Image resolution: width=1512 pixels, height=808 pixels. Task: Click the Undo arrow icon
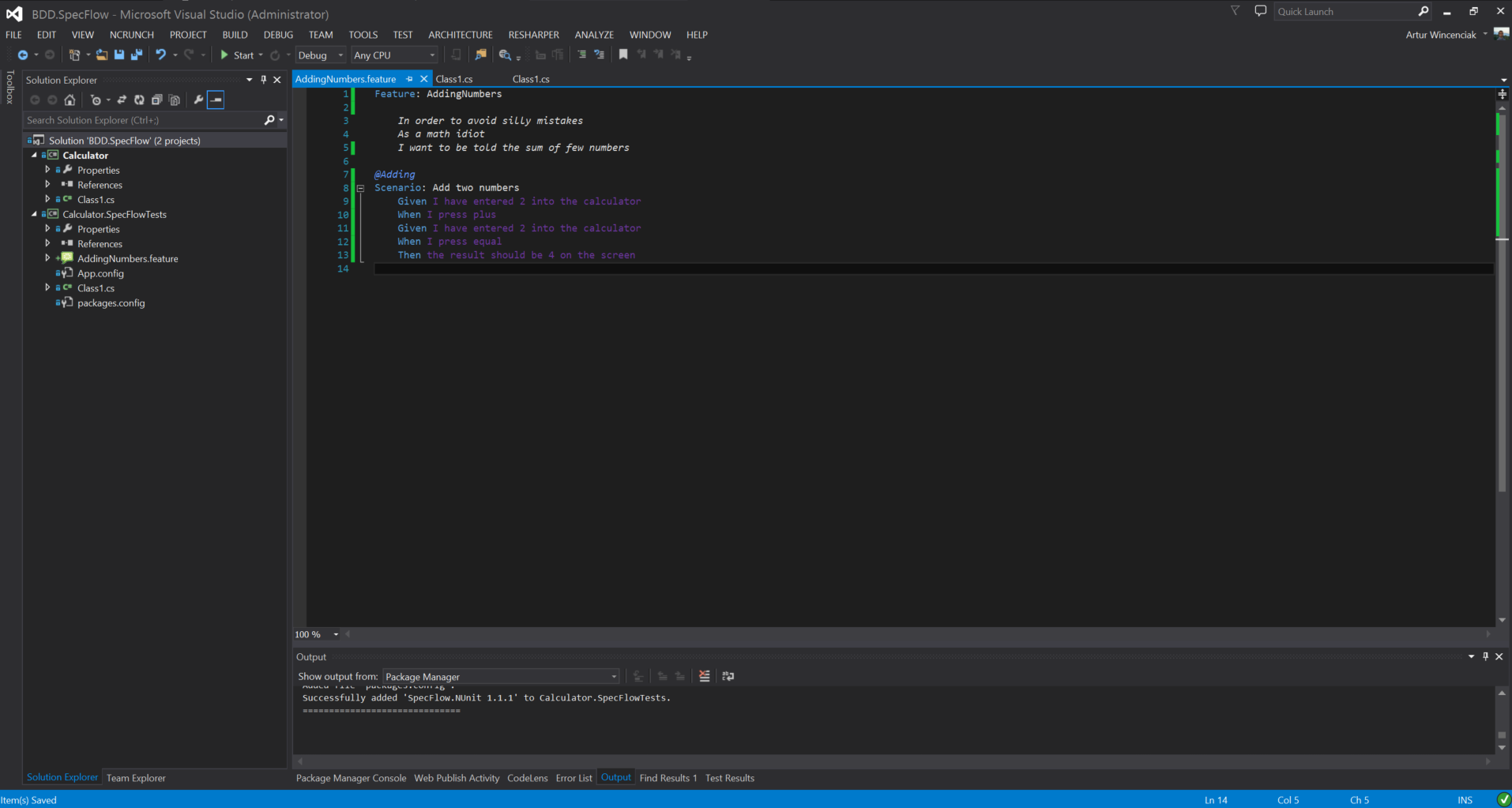click(160, 55)
